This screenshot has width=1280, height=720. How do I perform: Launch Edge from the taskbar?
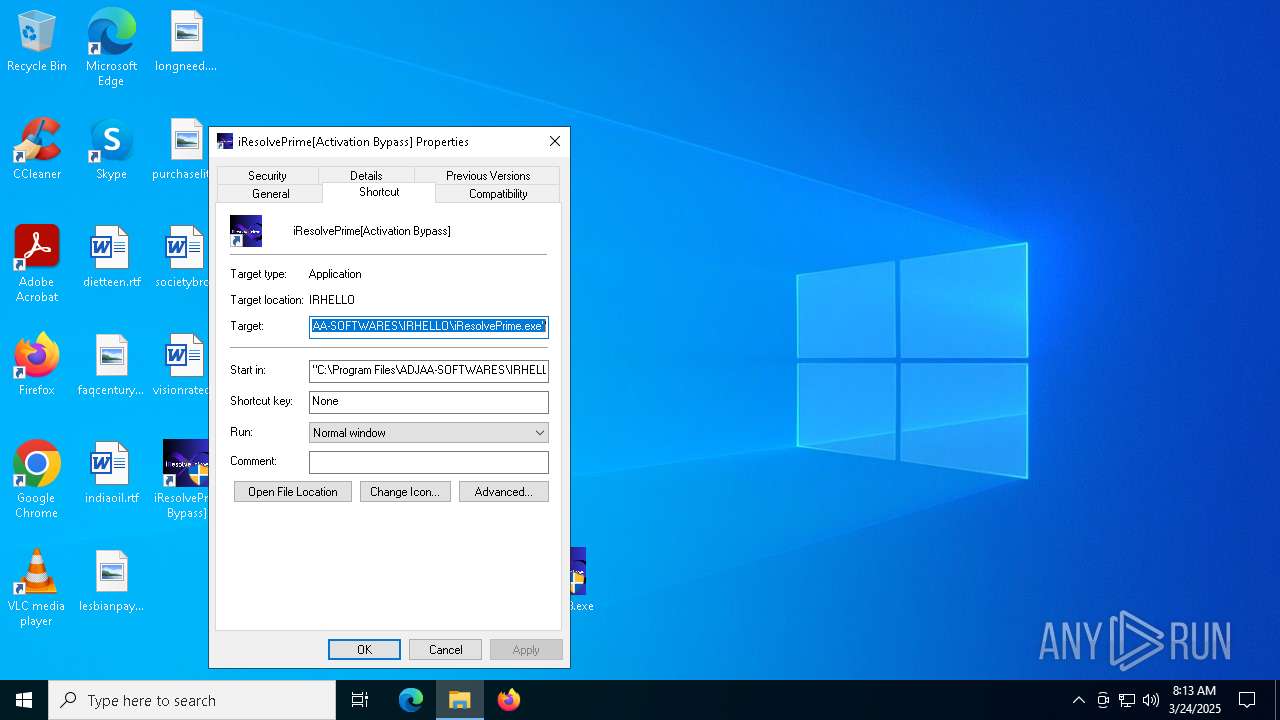coord(411,700)
